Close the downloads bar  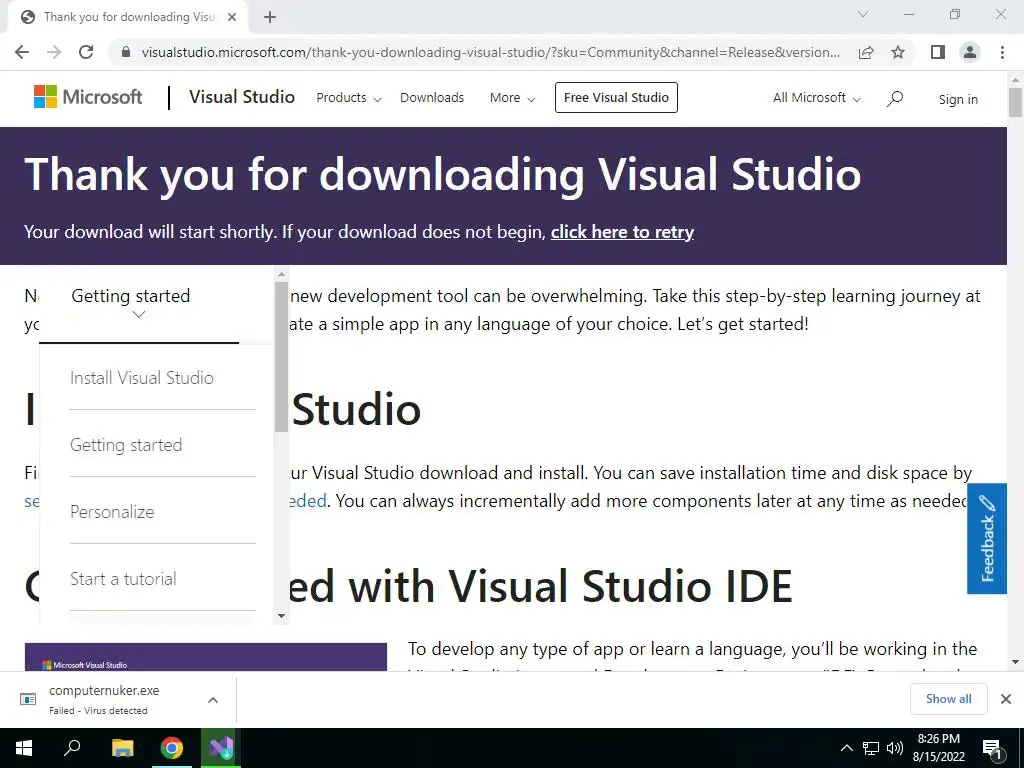click(x=1006, y=699)
